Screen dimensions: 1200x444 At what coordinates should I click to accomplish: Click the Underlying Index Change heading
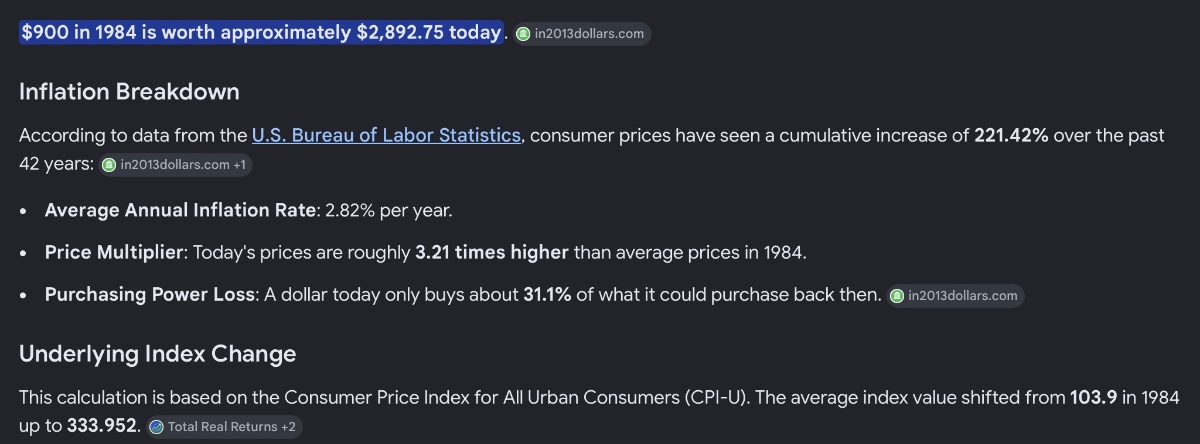pyautogui.click(x=157, y=354)
